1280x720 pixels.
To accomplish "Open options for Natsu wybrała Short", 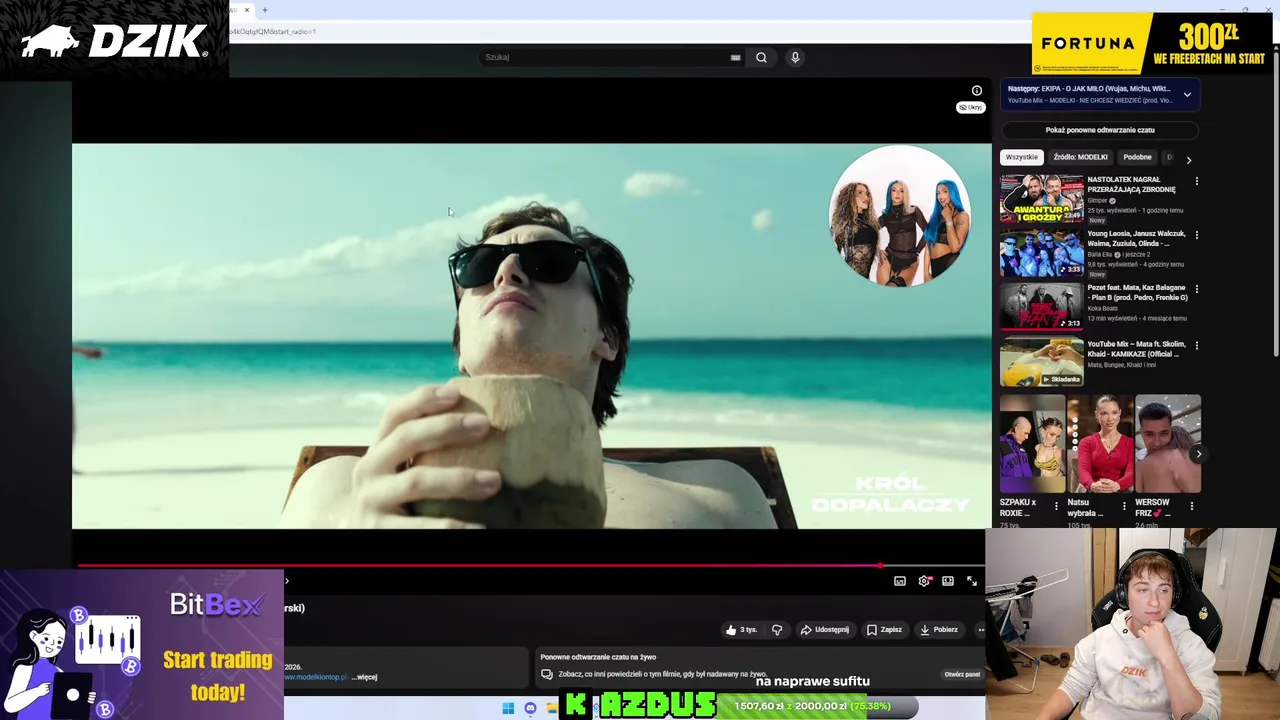I will pyautogui.click(x=1124, y=506).
